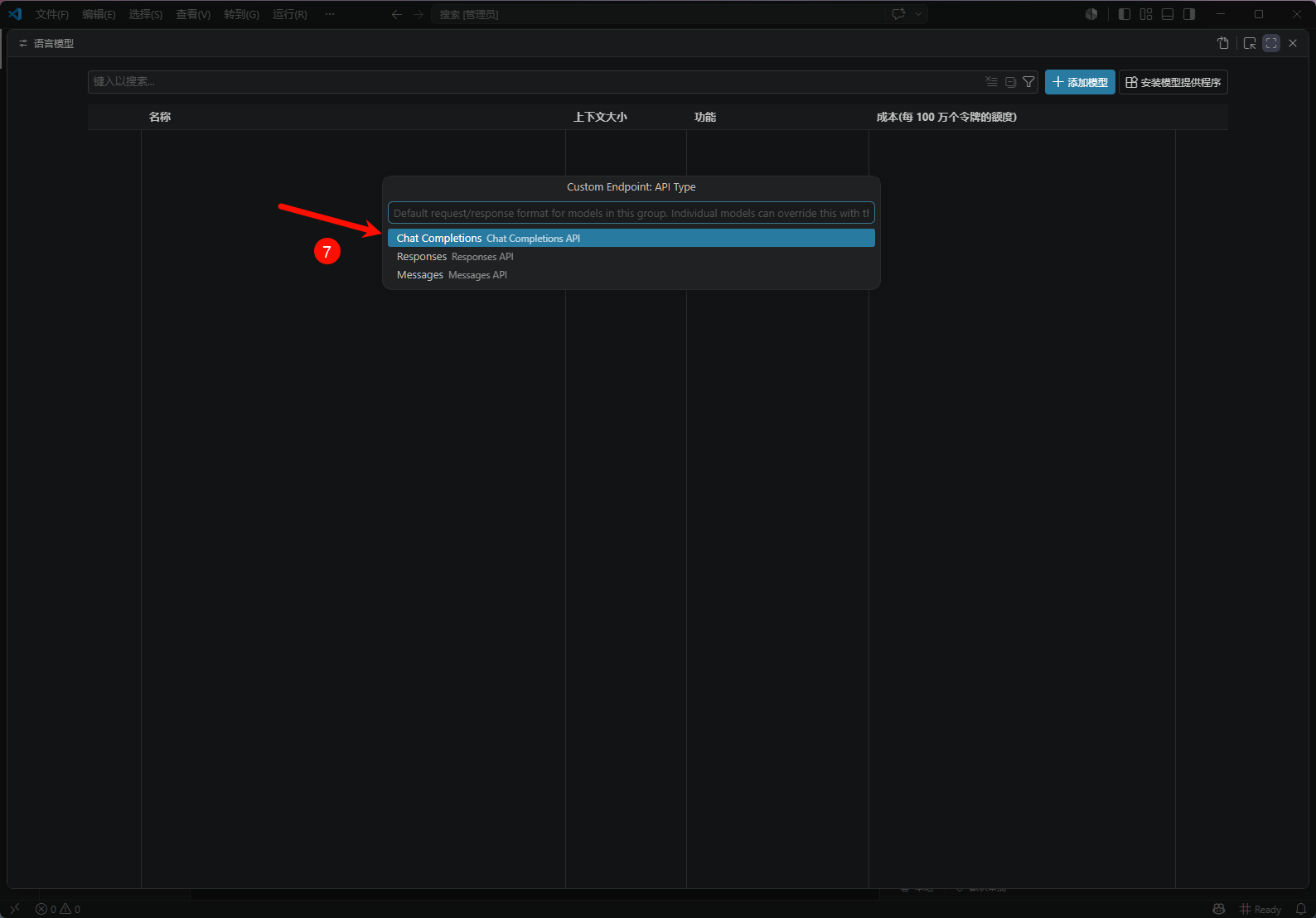Toggle the maximize language models panel icon
The image size is (1316, 918).
point(1271,43)
